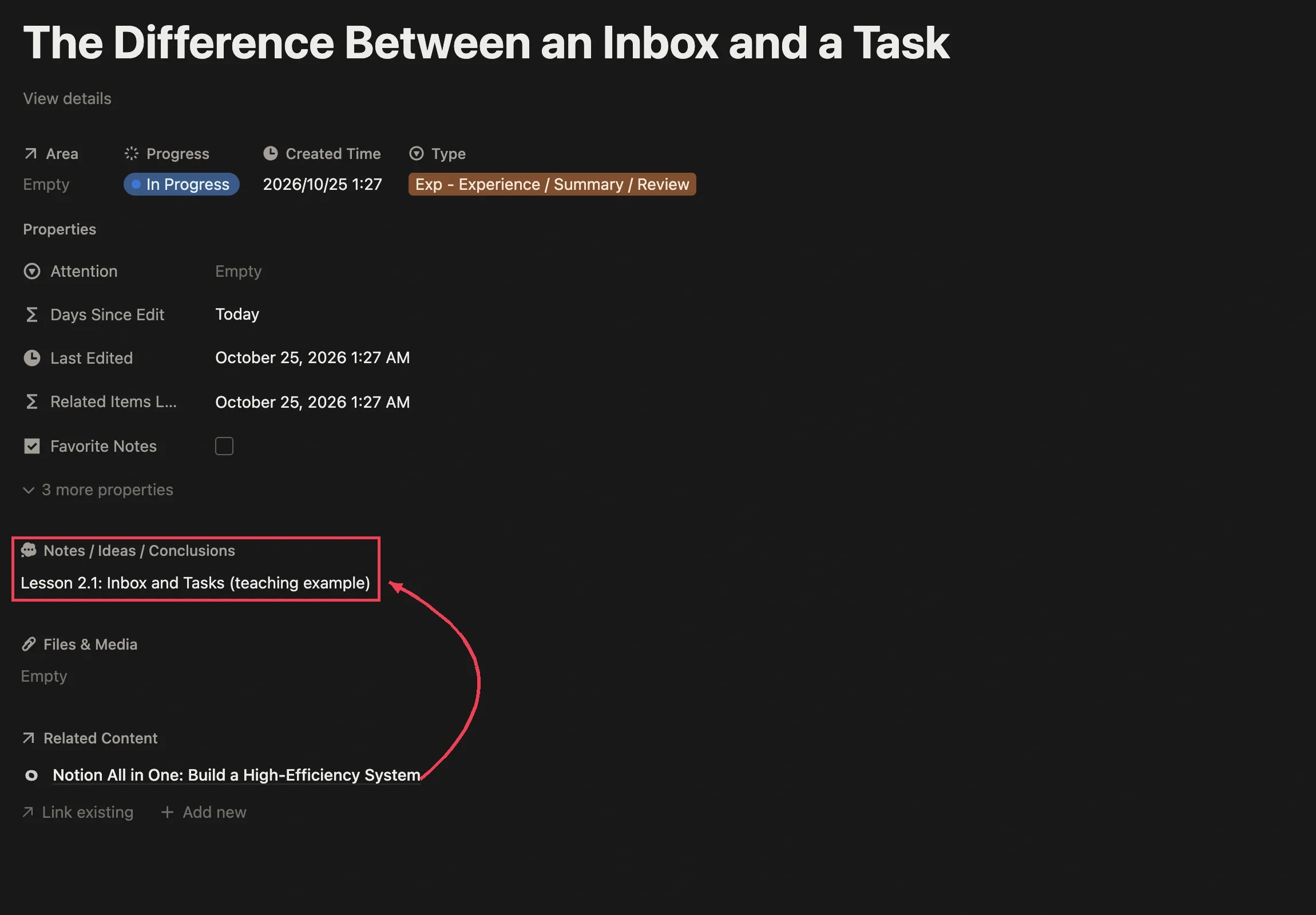Click the Notes / Ideas / Conclusions speech icon
Screen dimensions: 1316x915
coord(29,551)
